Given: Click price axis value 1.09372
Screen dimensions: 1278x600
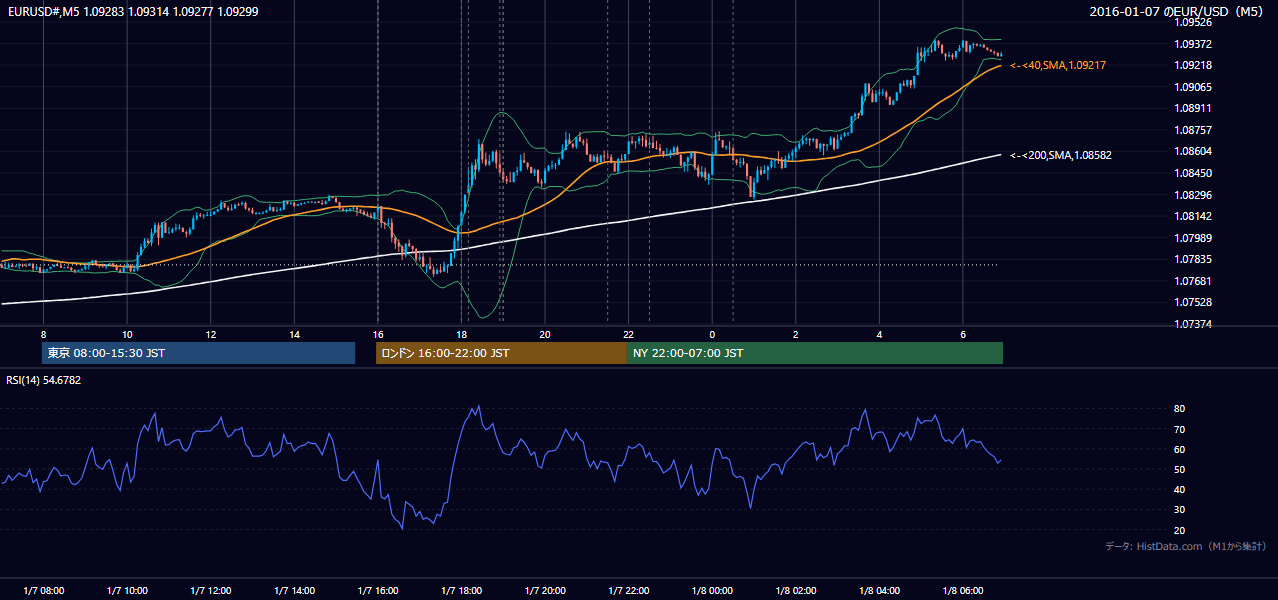Looking at the screenshot, I should [x=1193, y=44].
